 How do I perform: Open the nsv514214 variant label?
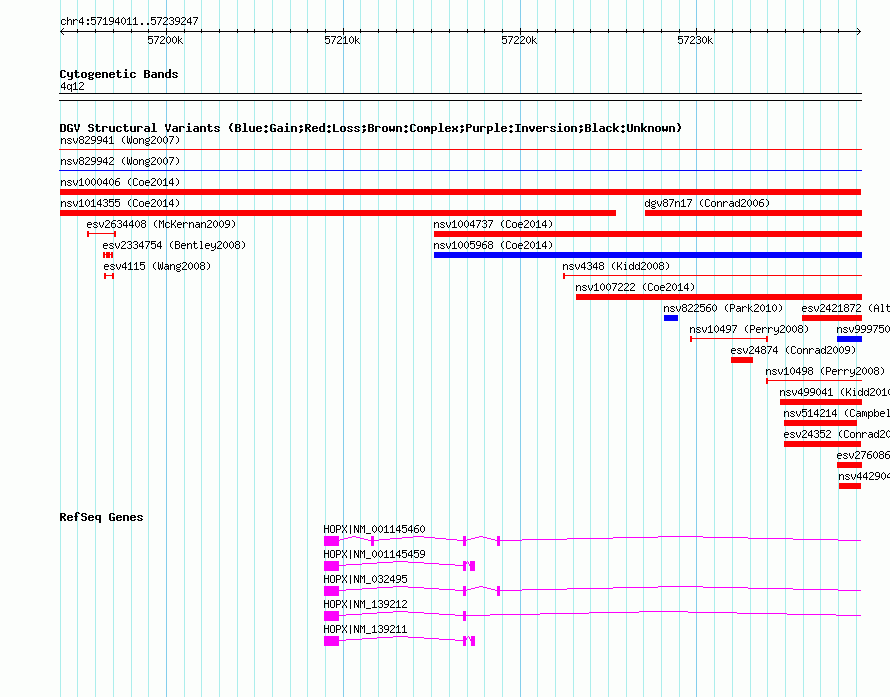pyautogui.click(x=837, y=413)
